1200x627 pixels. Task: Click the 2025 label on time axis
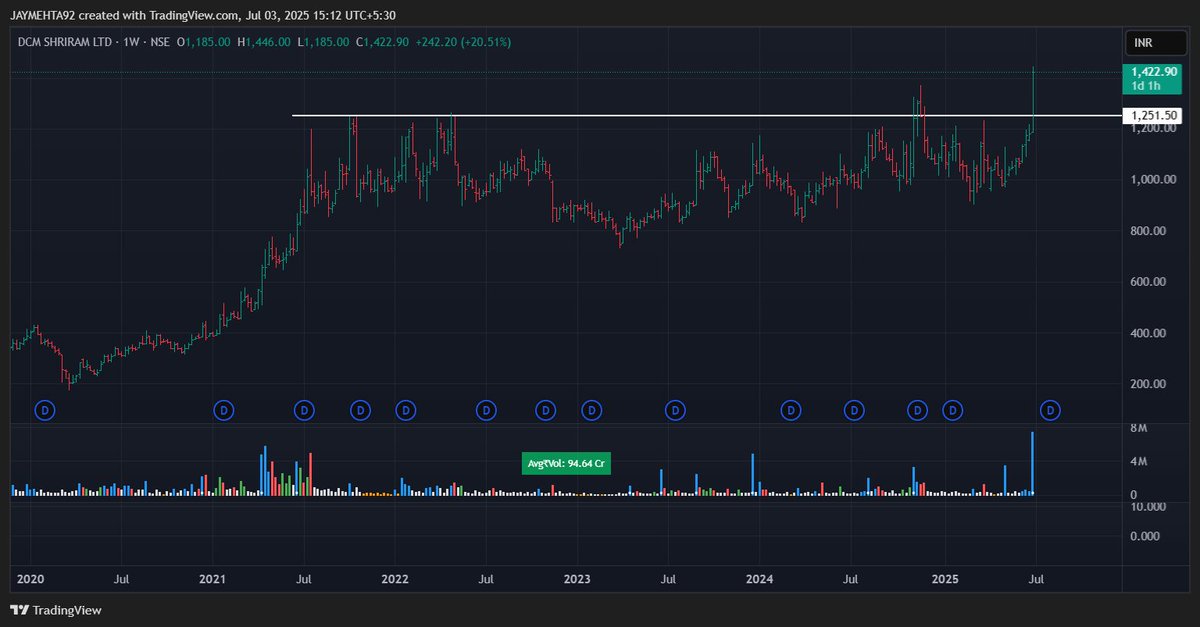pyautogui.click(x=946, y=578)
